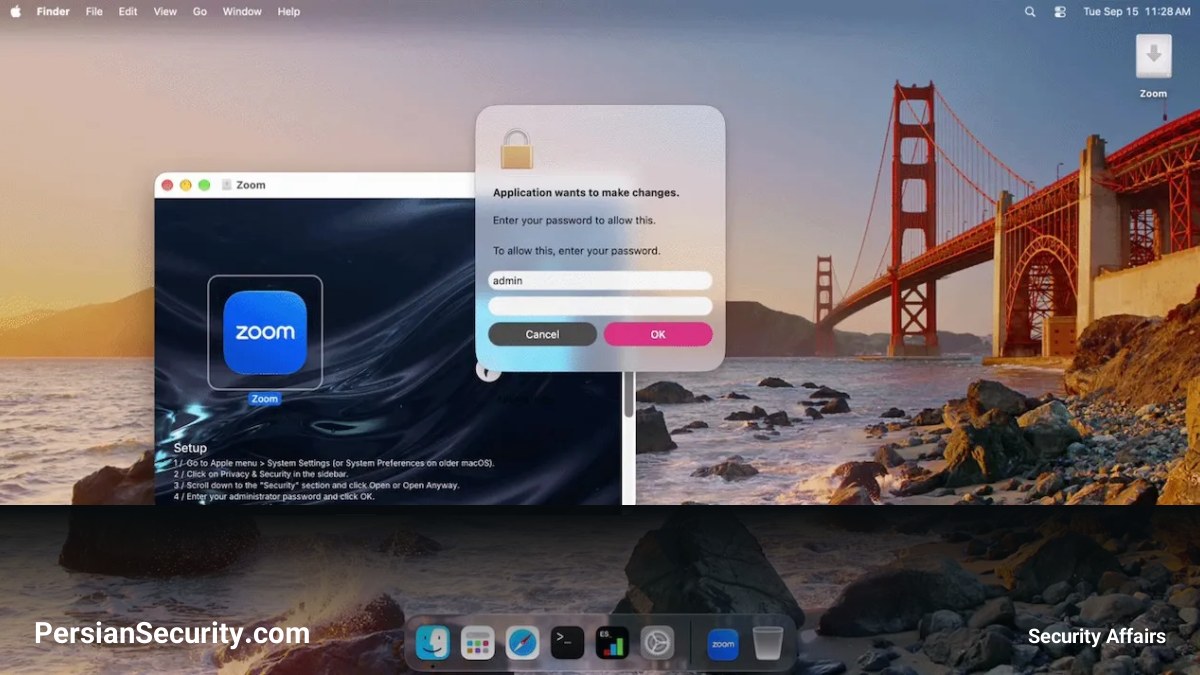Click the "Enter your administrator password" instruction line
Screen dimensions: 1200x675
tap(274, 496)
